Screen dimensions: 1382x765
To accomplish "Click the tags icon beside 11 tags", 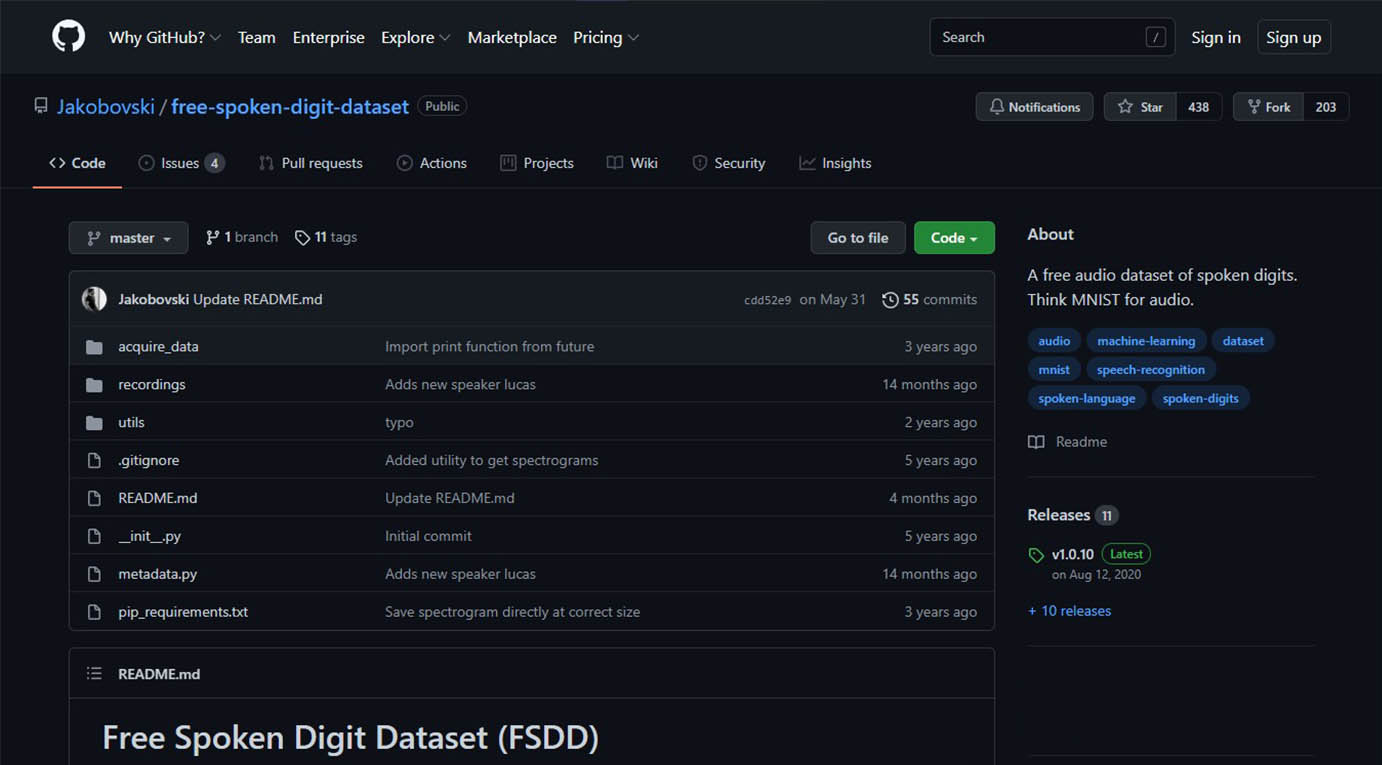I will pos(302,238).
